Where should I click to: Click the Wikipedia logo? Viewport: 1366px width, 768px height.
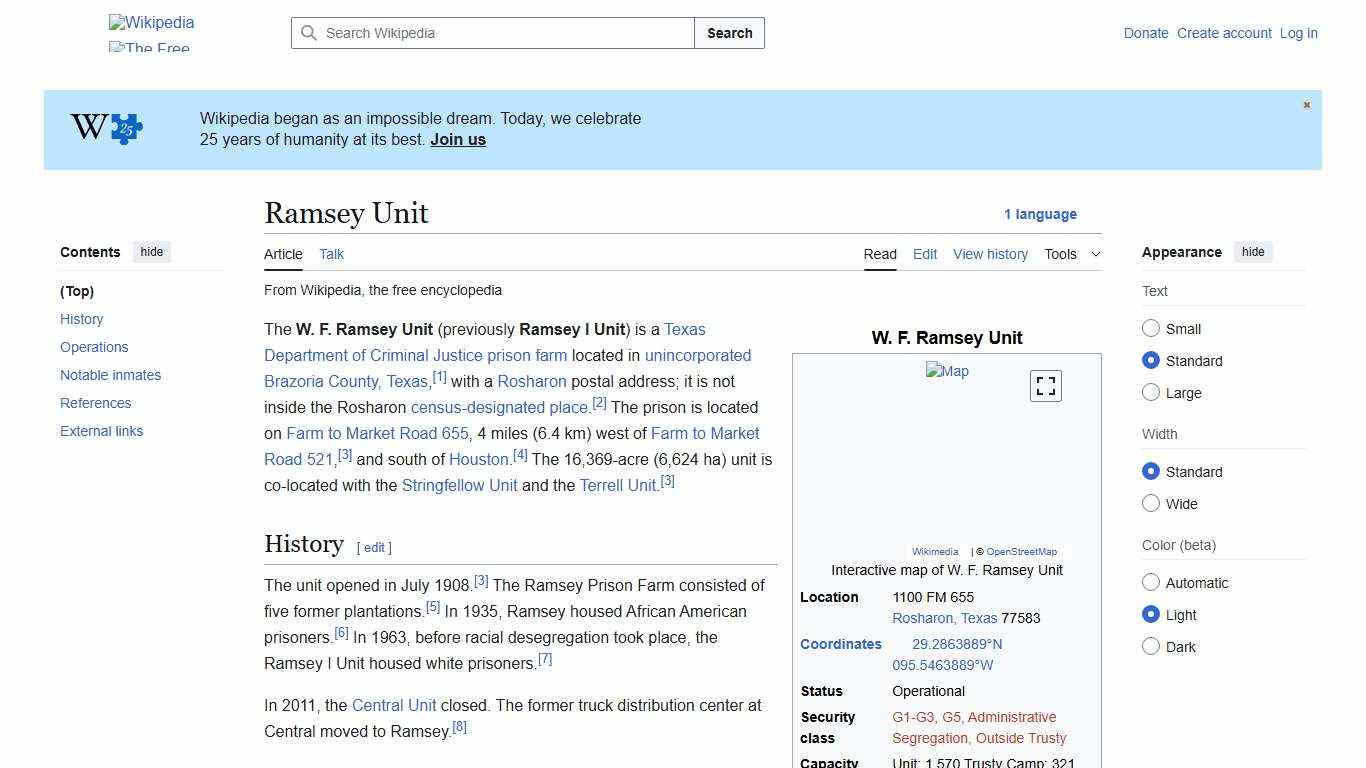point(150,22)
